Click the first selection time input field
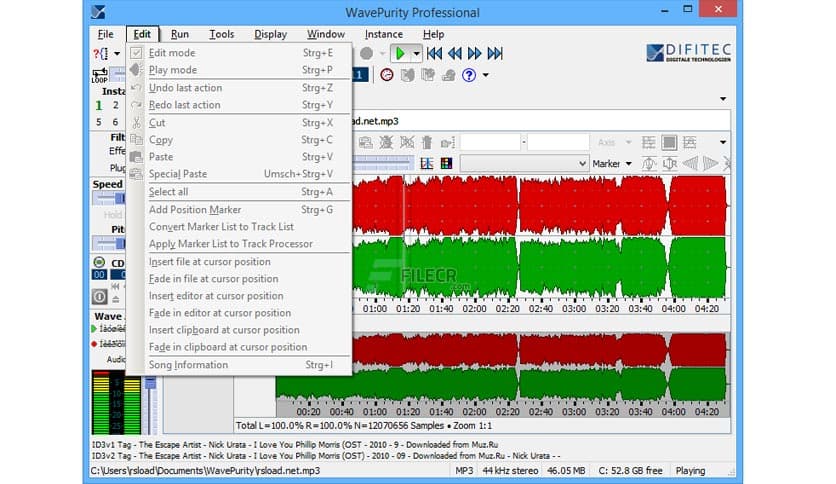836x484 pixels. (x=490, y=142)
